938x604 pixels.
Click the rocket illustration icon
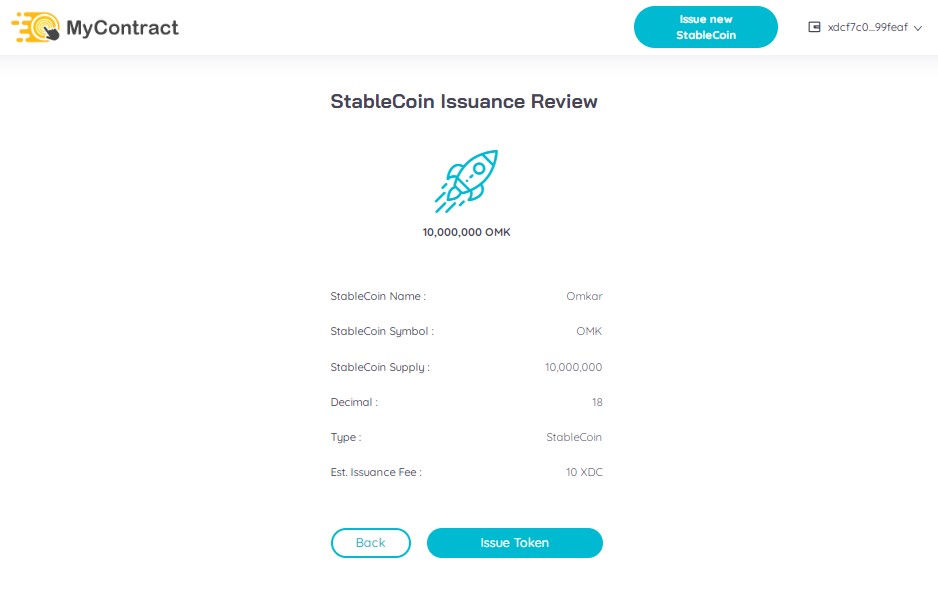click(x=466, y=181)
